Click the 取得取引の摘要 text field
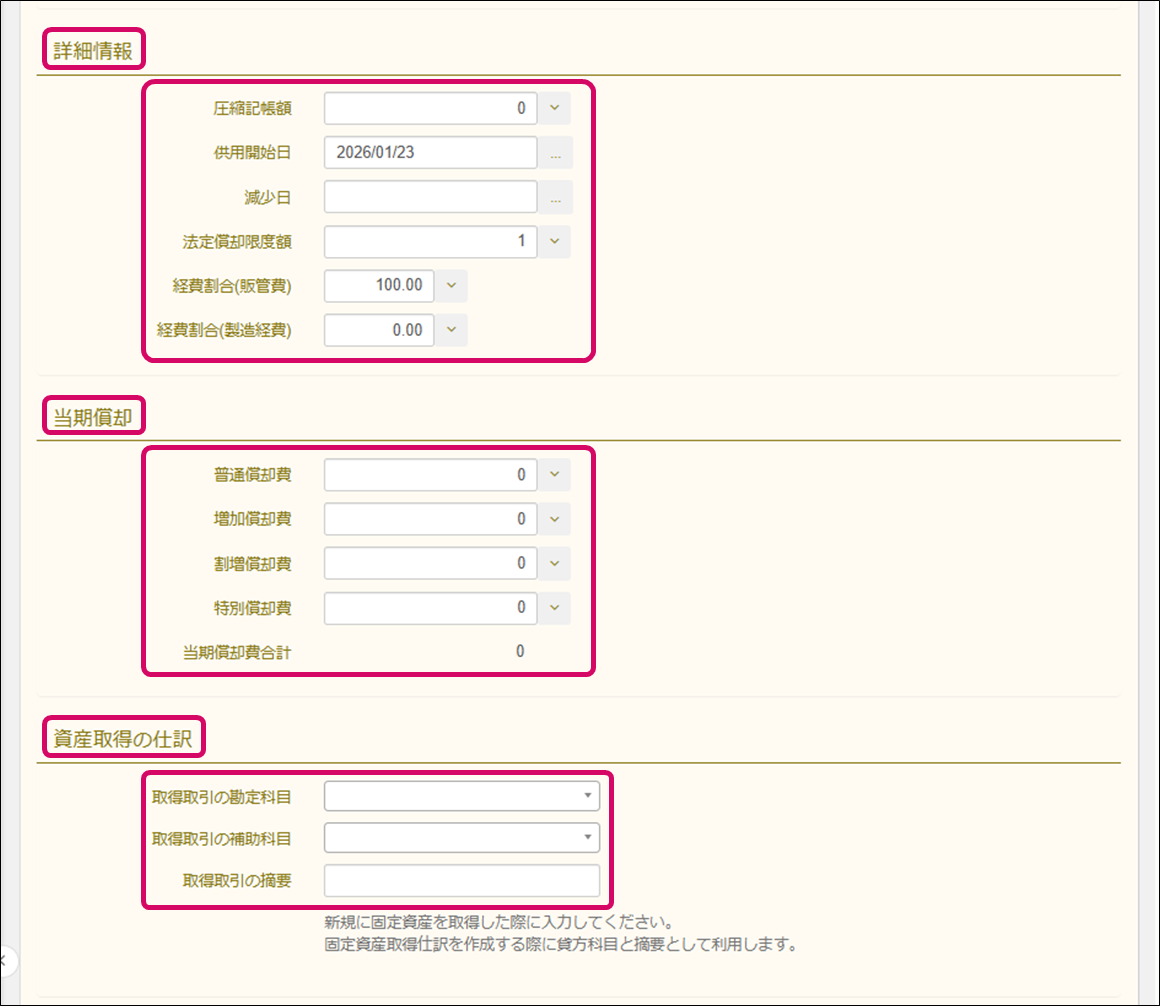Viewport: 1160px width, 1006px height. (462, 881)
